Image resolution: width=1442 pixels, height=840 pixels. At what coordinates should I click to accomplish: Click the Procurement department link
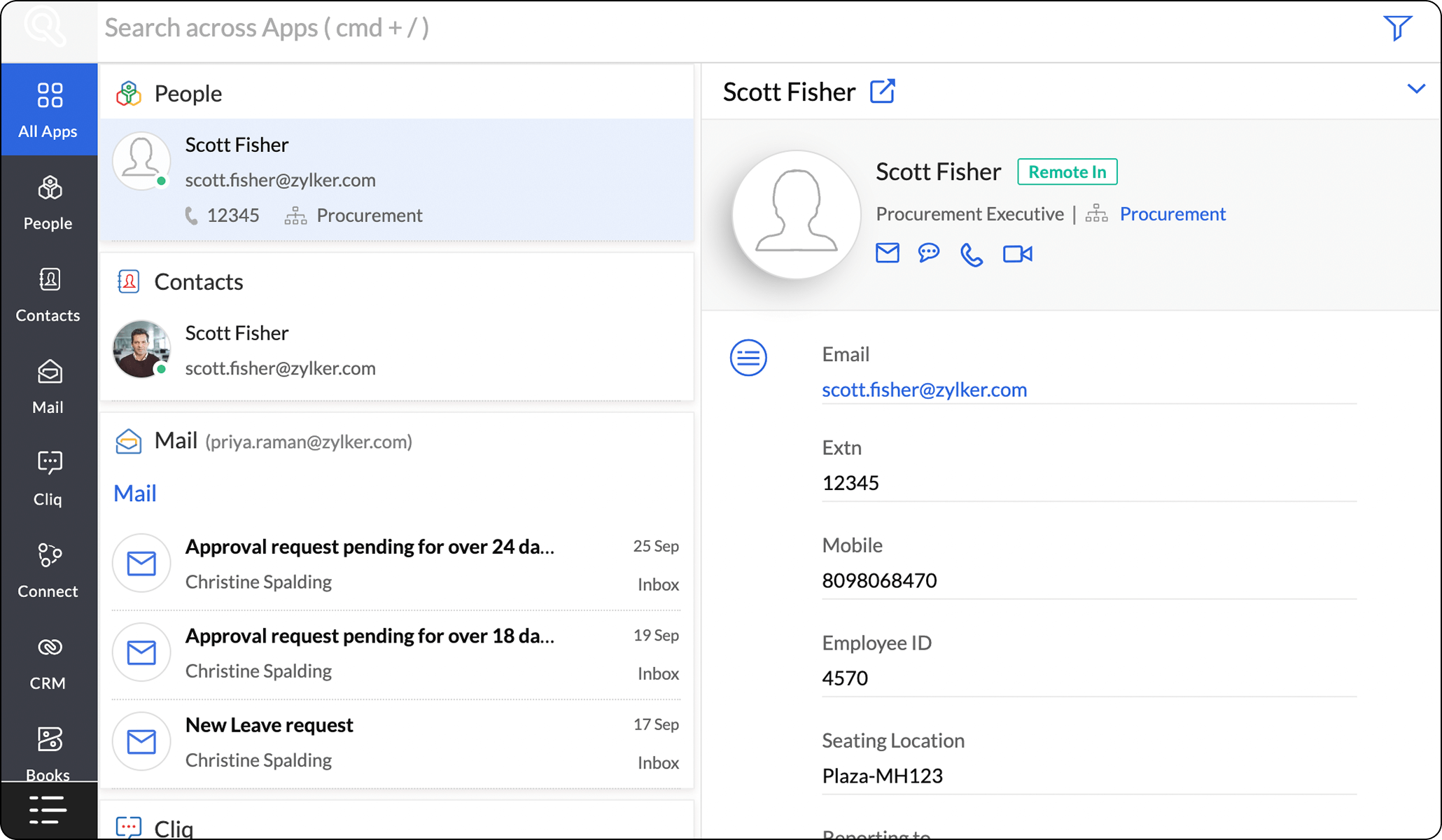pyautogui.click(x=1172, y=214)
